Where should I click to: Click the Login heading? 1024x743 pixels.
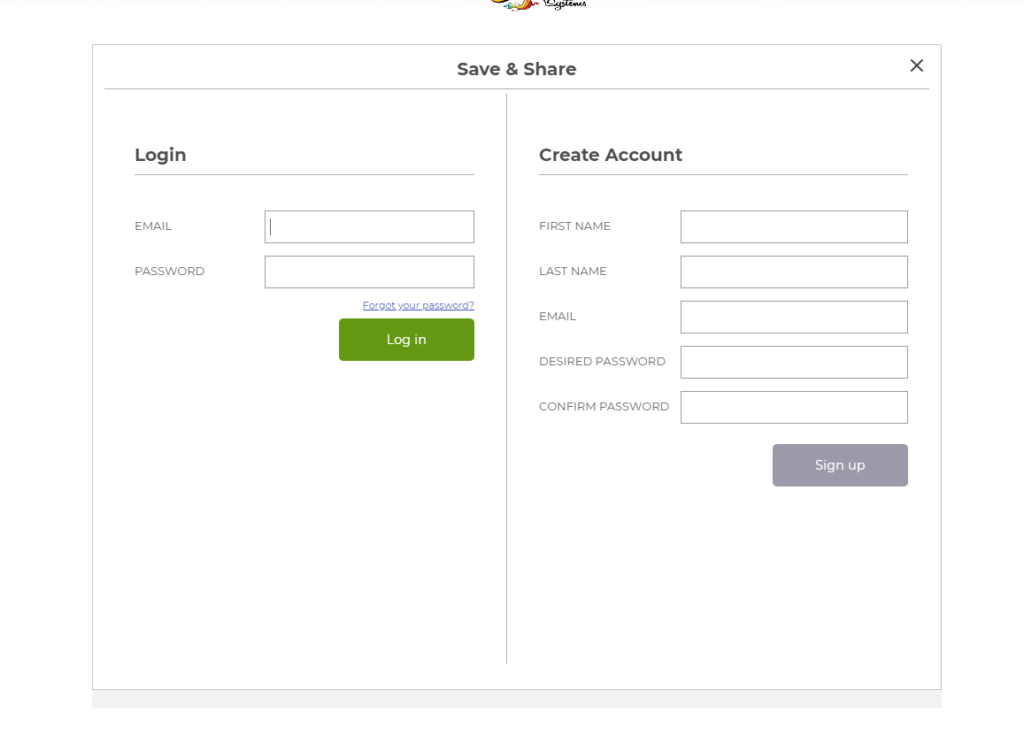[x=160, y=155]
